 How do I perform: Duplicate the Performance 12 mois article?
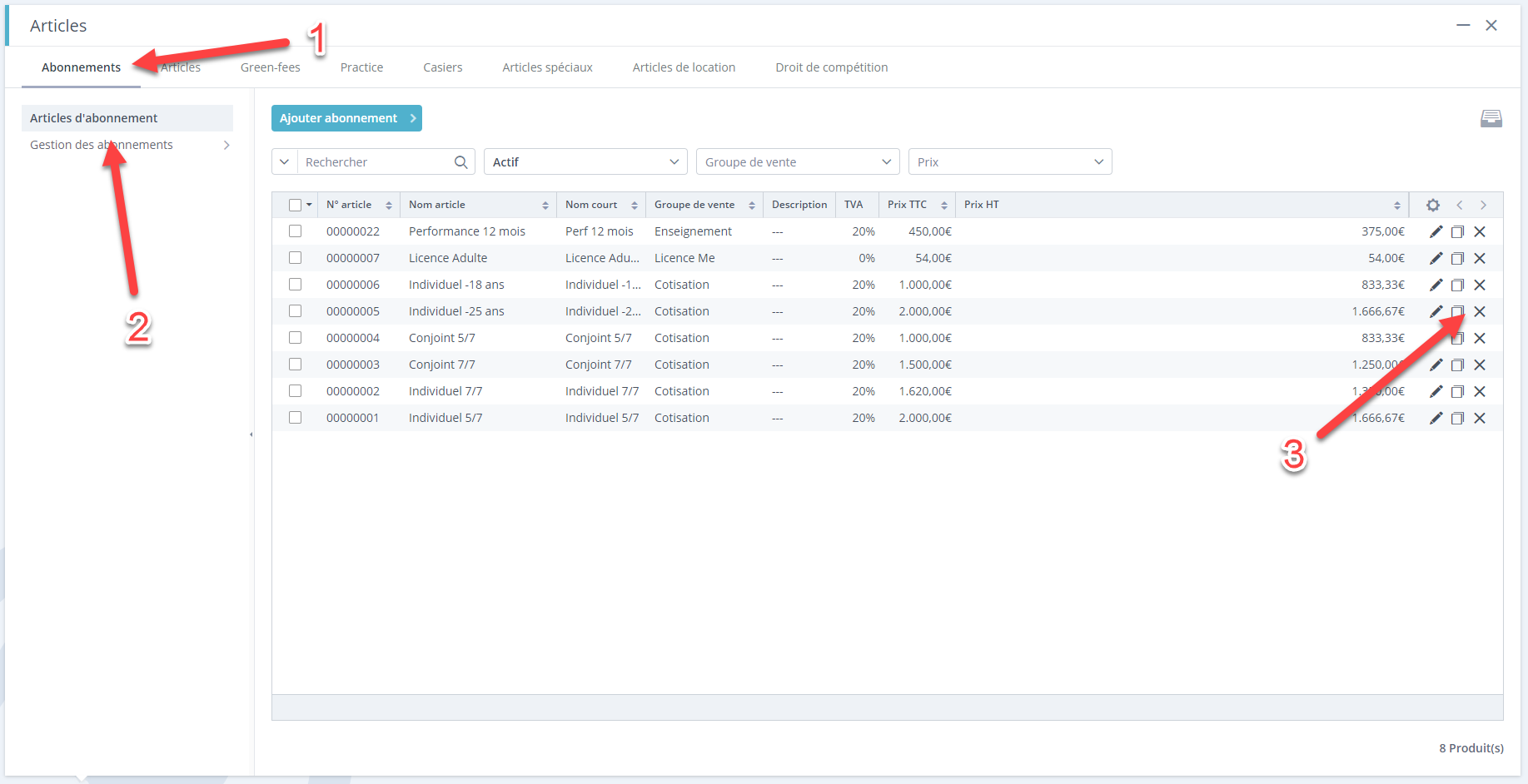point(1457,231)
